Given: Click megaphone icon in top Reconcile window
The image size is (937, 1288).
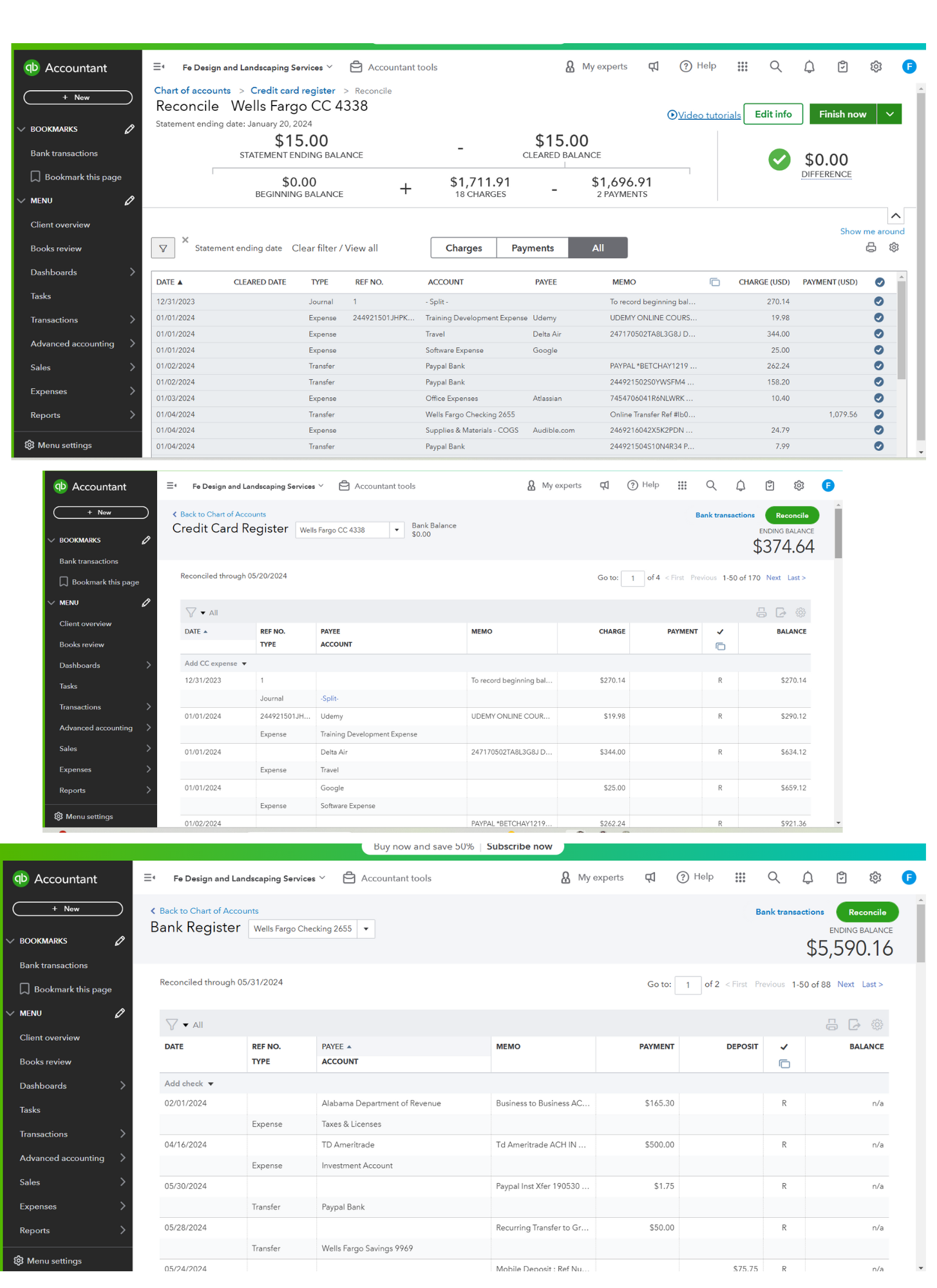Looking at the screenshot, I should pyautogui.click(x=653, y=66).
